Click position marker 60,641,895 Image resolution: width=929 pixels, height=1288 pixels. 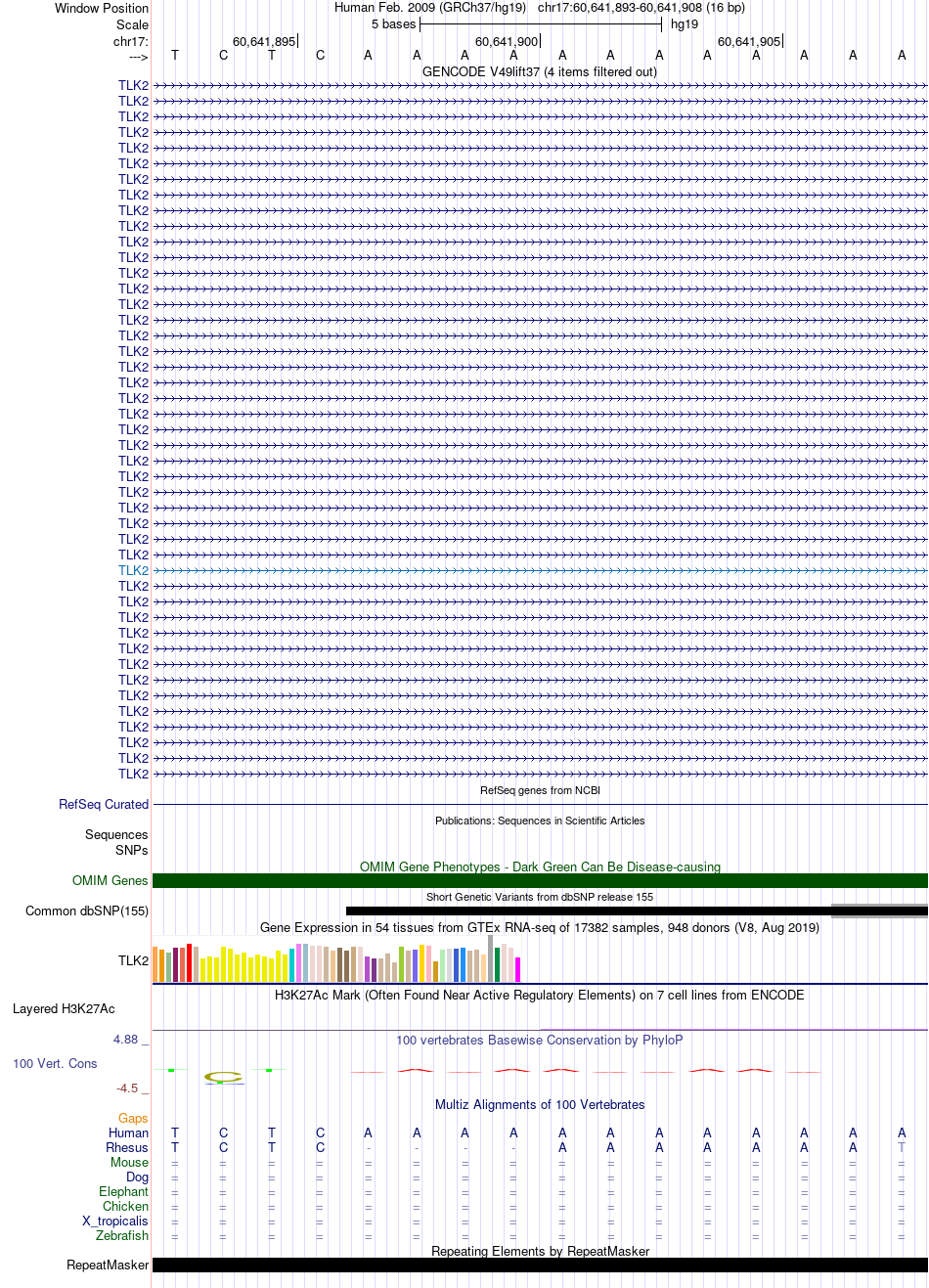[264, 41]
